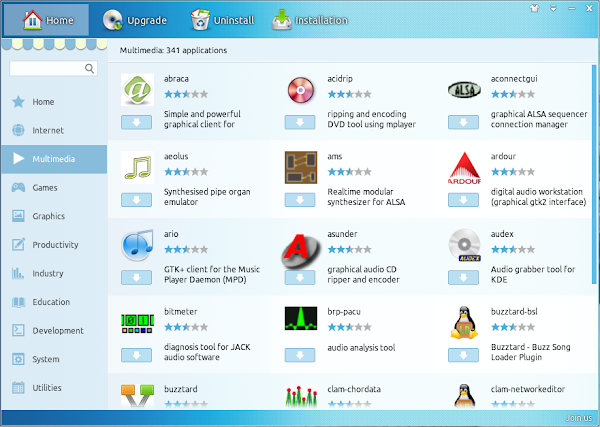This screenshot has height=427, width=600.
Task: Install aconnectgui with download button
Action: tap(463, 122)
